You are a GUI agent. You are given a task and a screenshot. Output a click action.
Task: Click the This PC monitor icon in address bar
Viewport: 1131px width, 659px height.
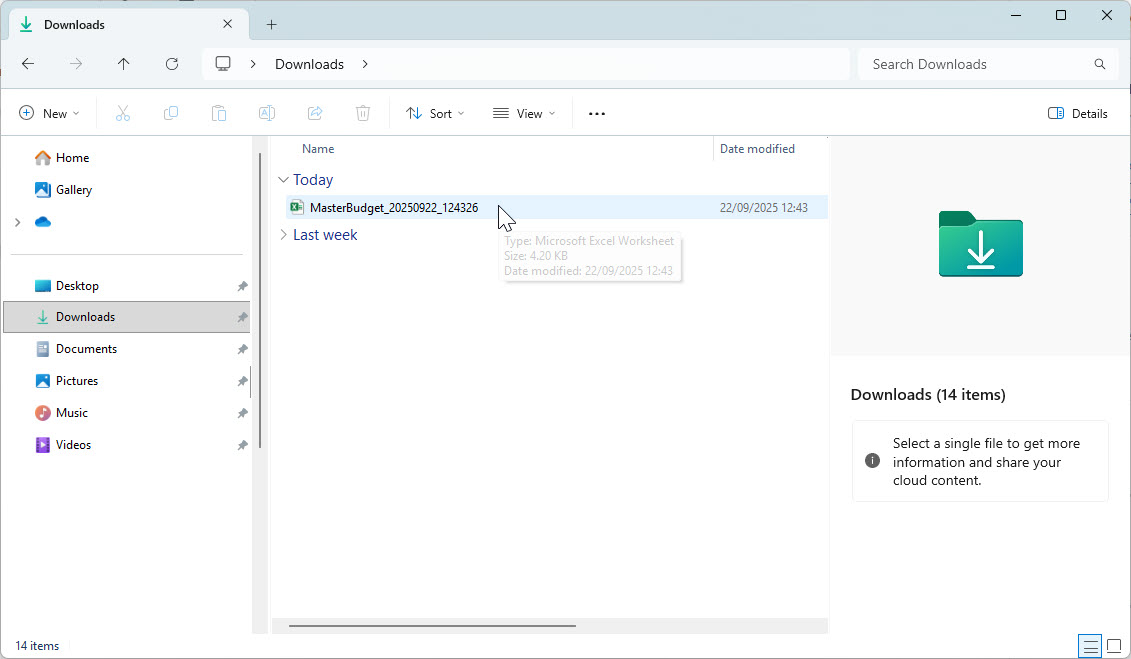[x=223, y=63]
